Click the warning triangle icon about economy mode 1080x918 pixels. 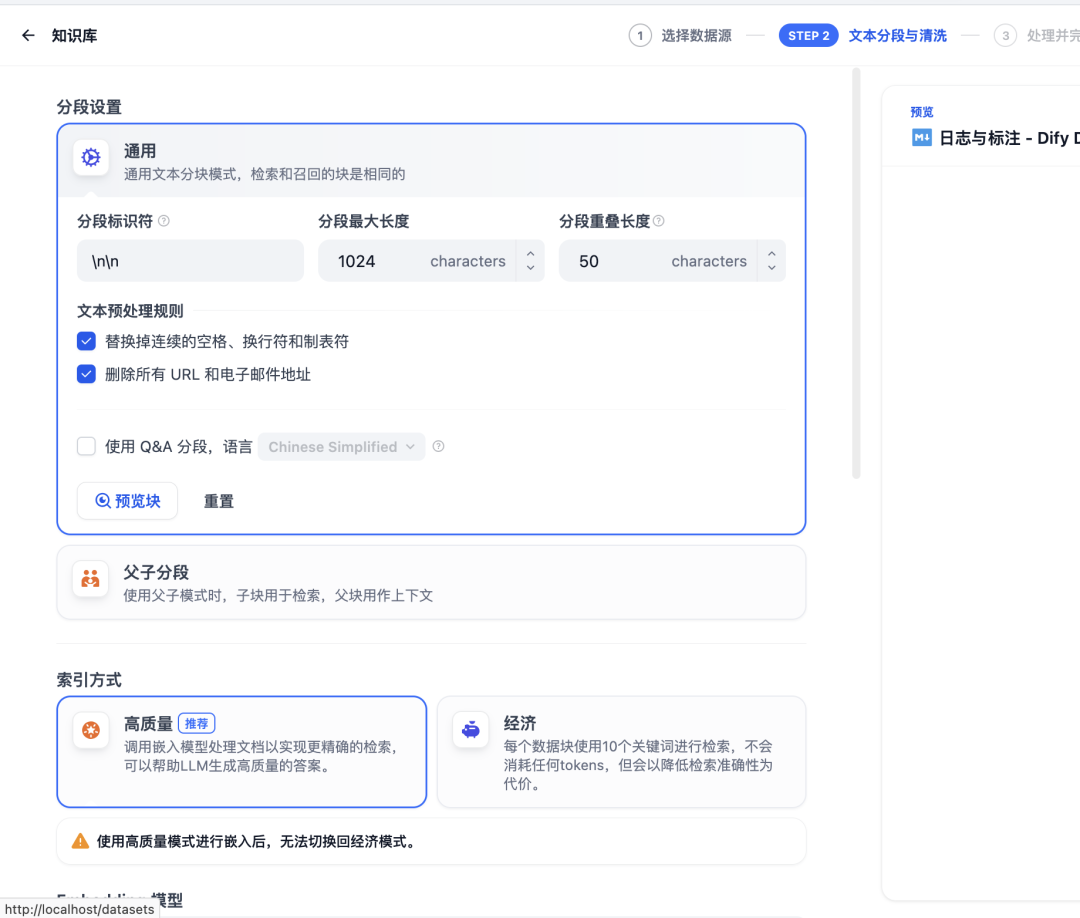click(x=80, y=841)
